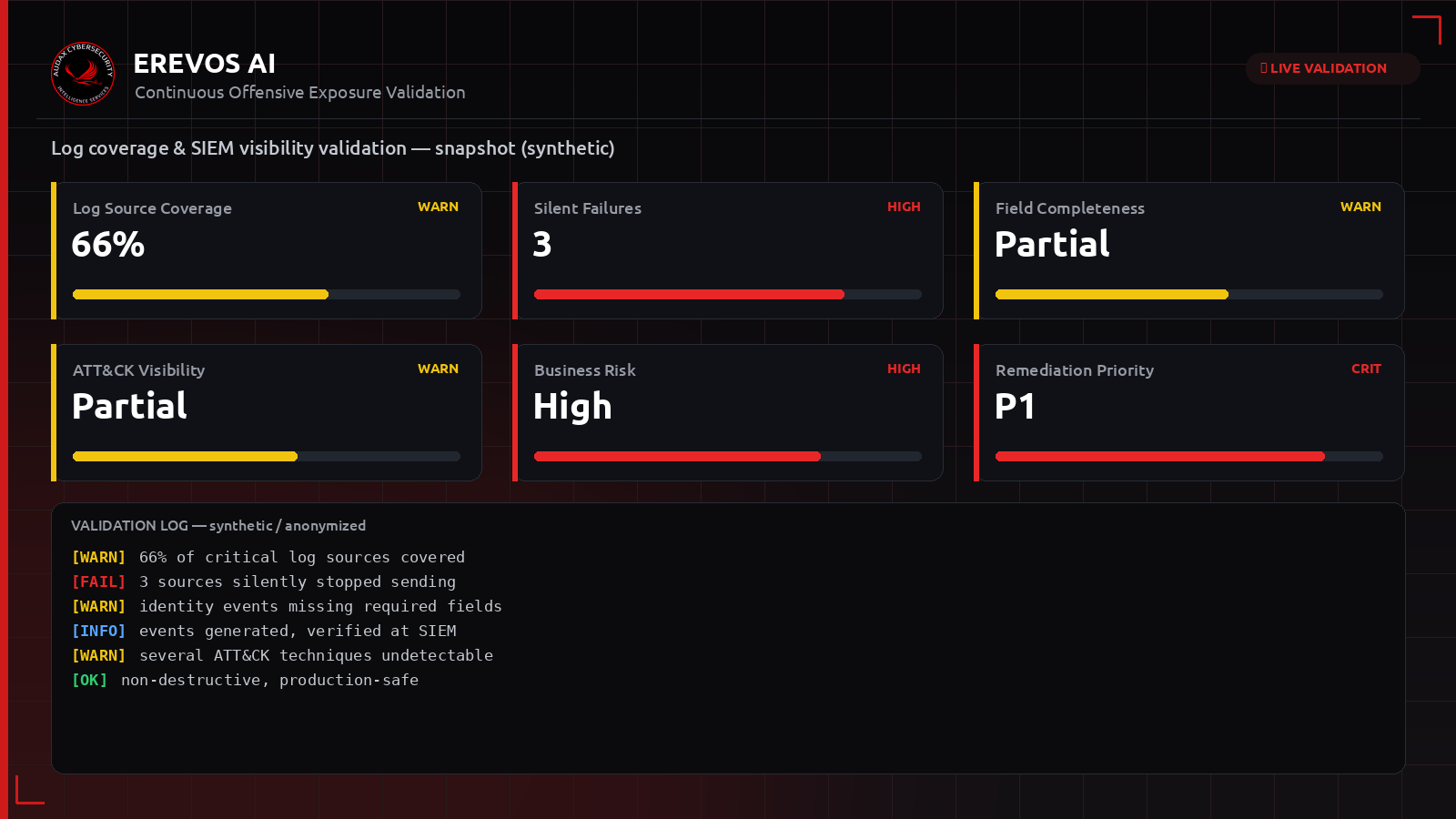Click HIGH badge on Business Risk card
1456x819 pixels.
pyautogui.click(x=904, y=369)
